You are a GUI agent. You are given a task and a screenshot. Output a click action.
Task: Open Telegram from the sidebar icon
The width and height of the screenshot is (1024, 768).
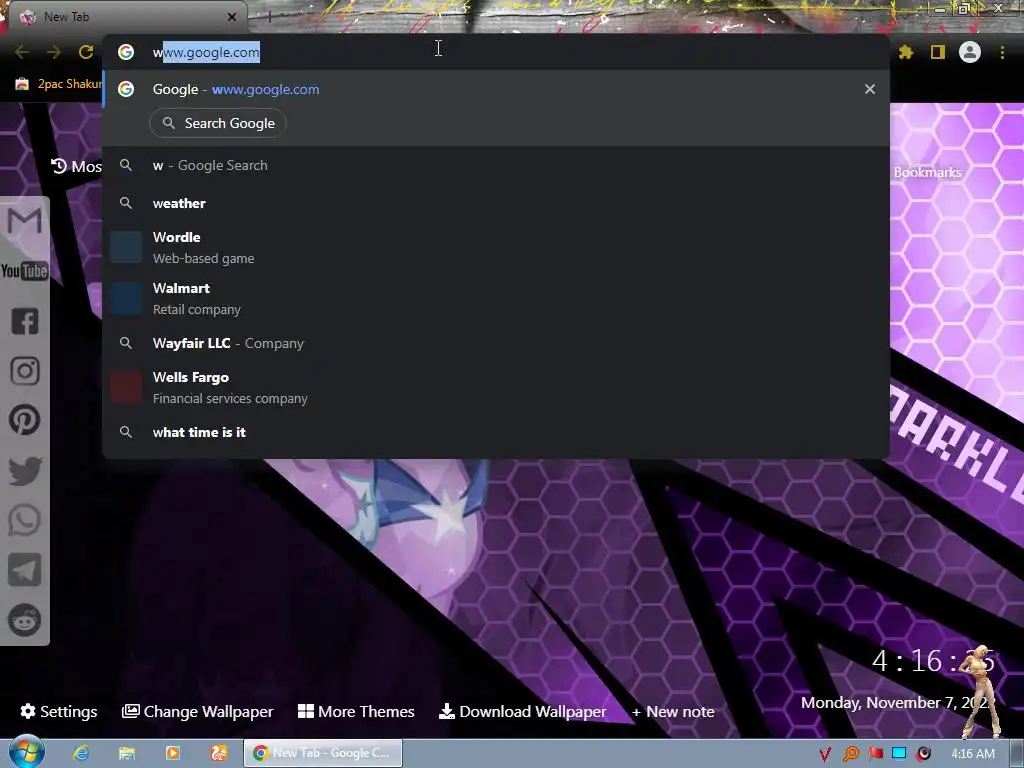coord(24,569)
